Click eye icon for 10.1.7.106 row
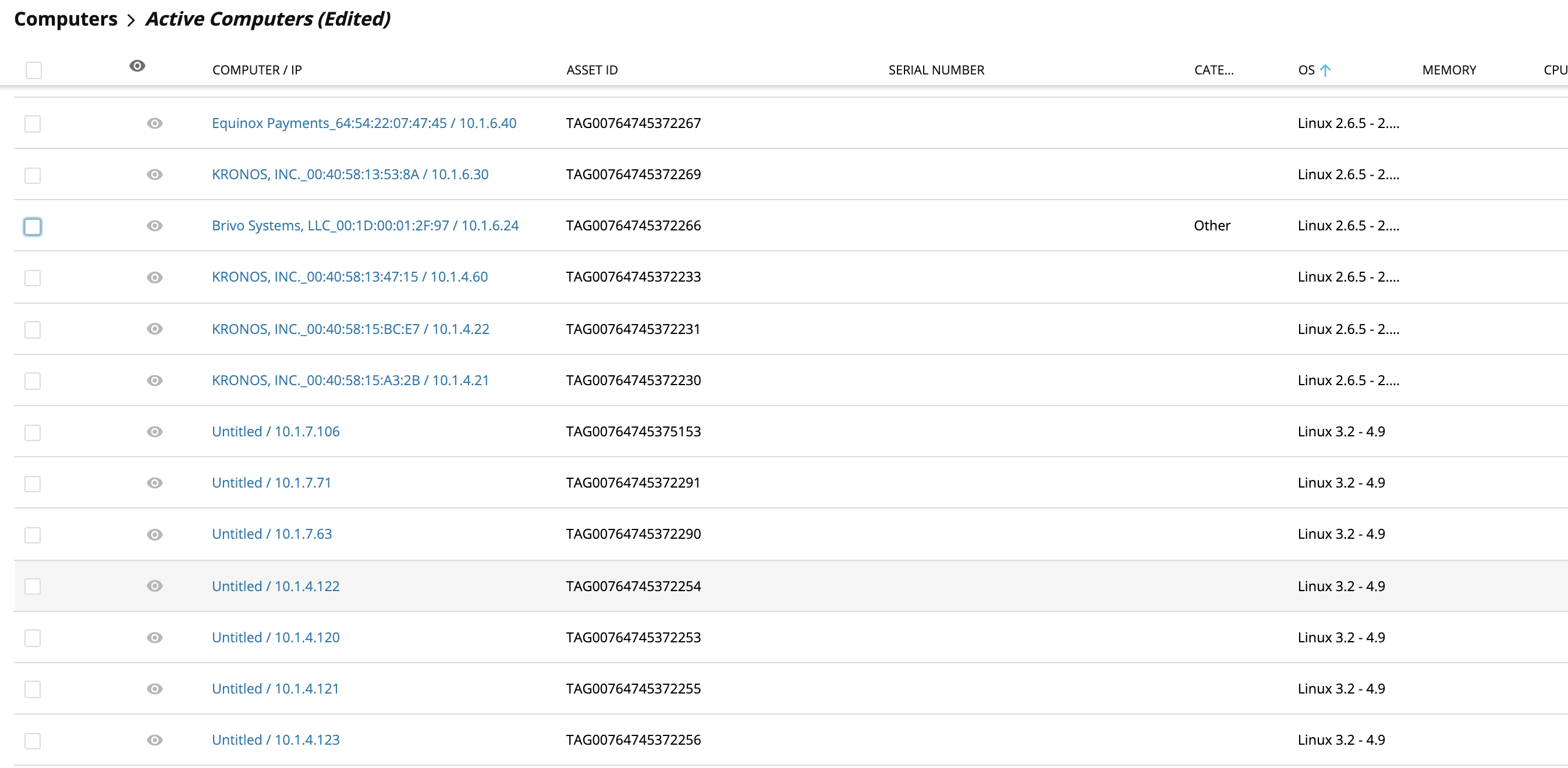This screenshot has width=1568, height=768. [x=155, y=432]
